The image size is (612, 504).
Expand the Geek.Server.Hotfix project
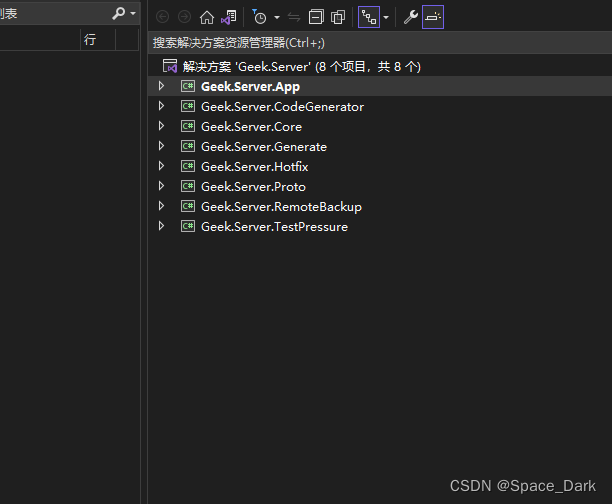[161, 166]
